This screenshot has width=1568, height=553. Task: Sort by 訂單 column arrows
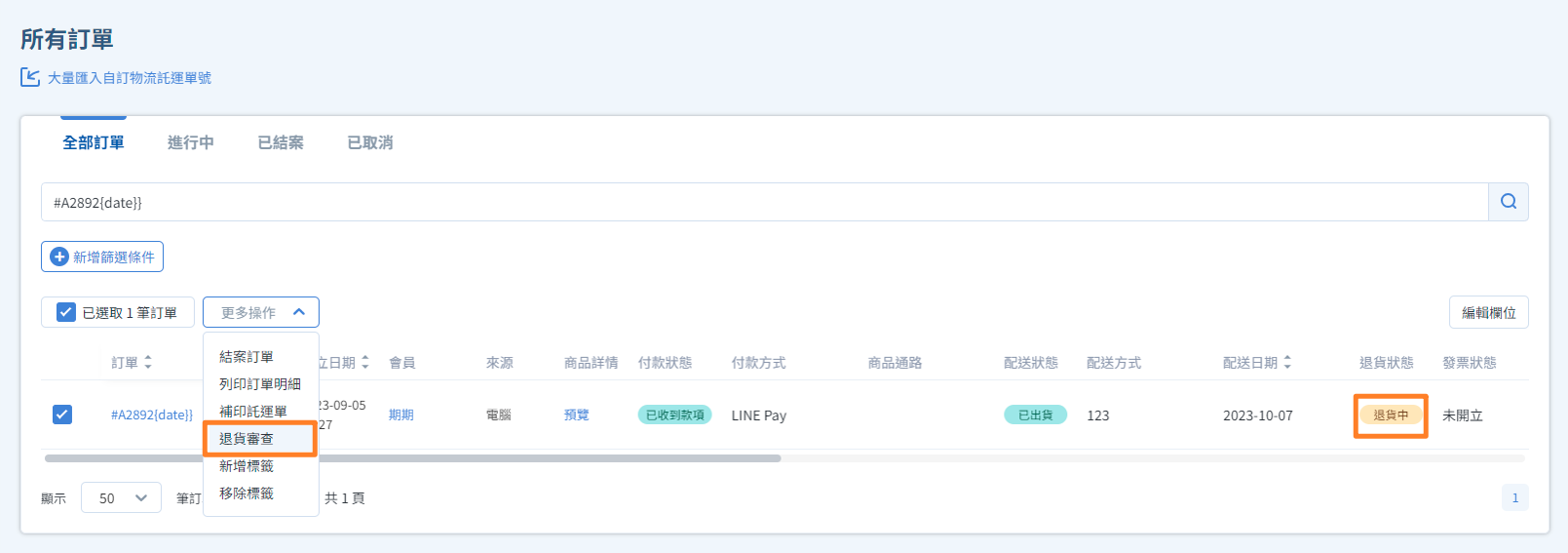[x=148, y=362]
